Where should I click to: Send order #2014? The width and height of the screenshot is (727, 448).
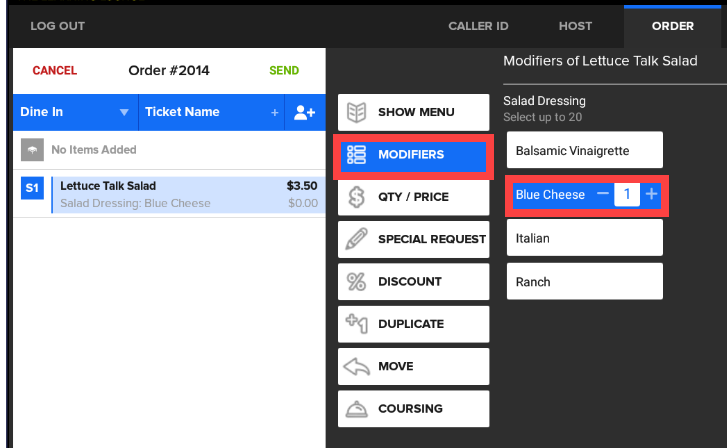pos(284,71)
